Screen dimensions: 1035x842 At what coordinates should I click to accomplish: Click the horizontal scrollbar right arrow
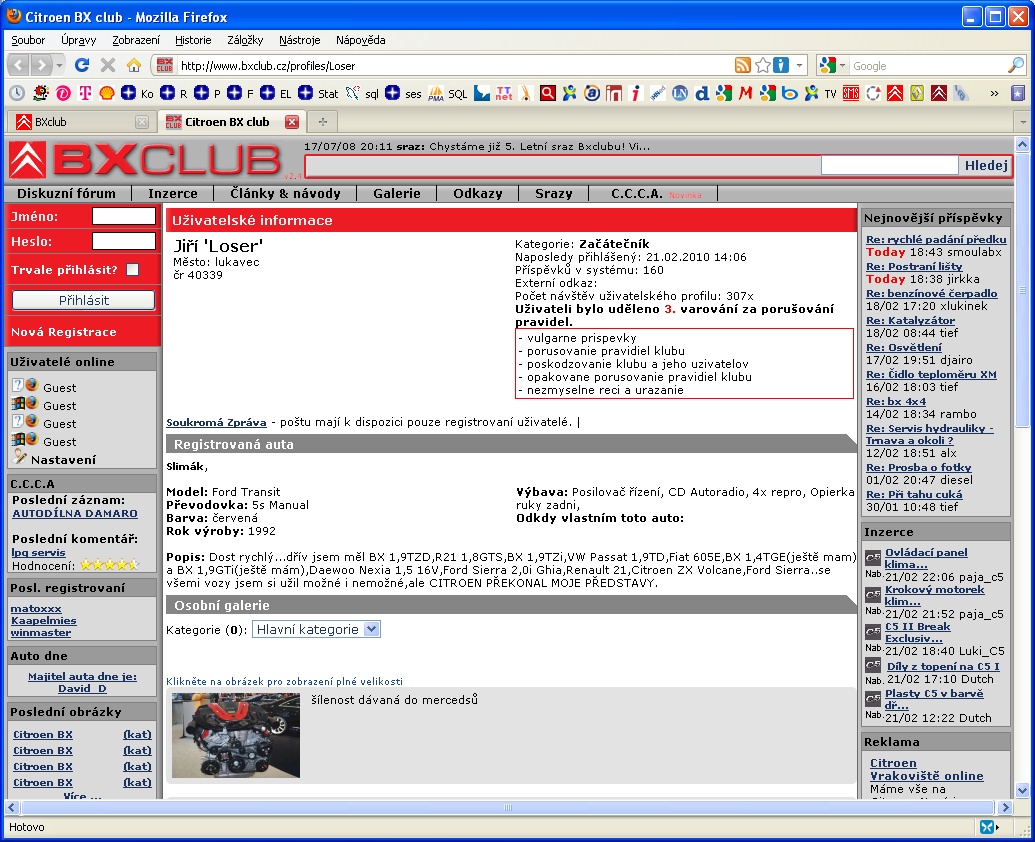coord(1005,807)
